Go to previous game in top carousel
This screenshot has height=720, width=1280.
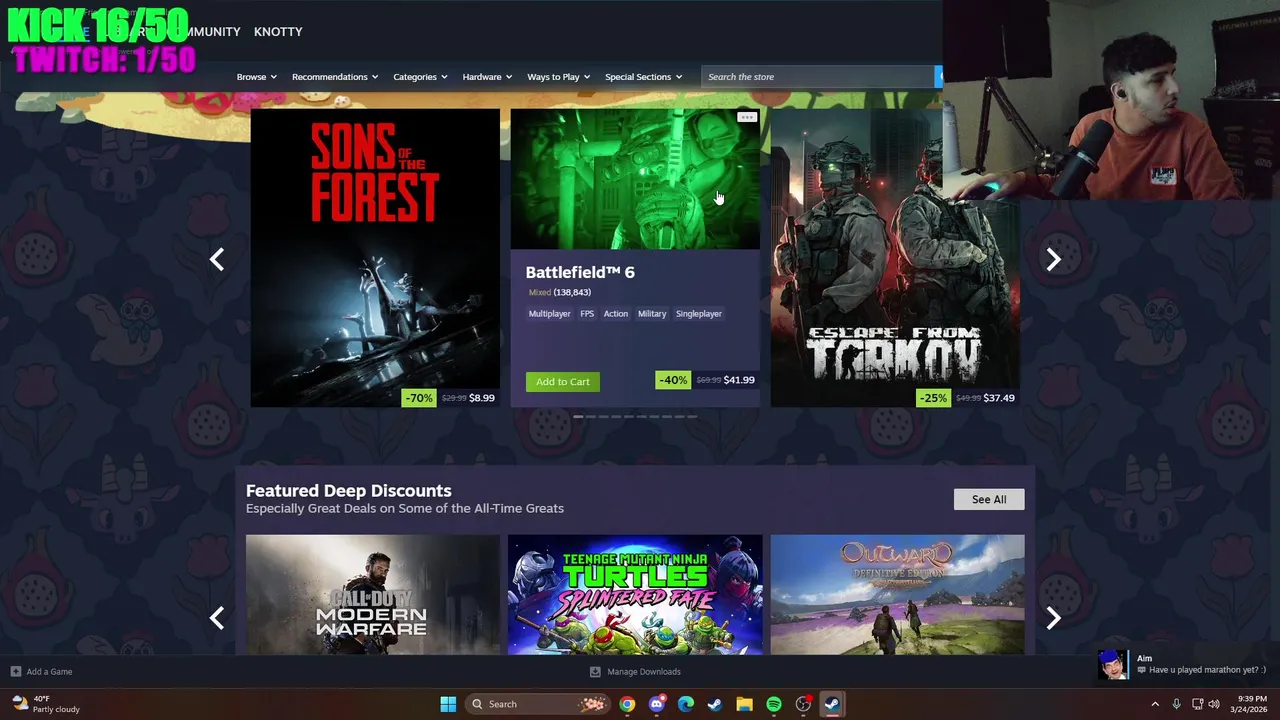[217, 259]
